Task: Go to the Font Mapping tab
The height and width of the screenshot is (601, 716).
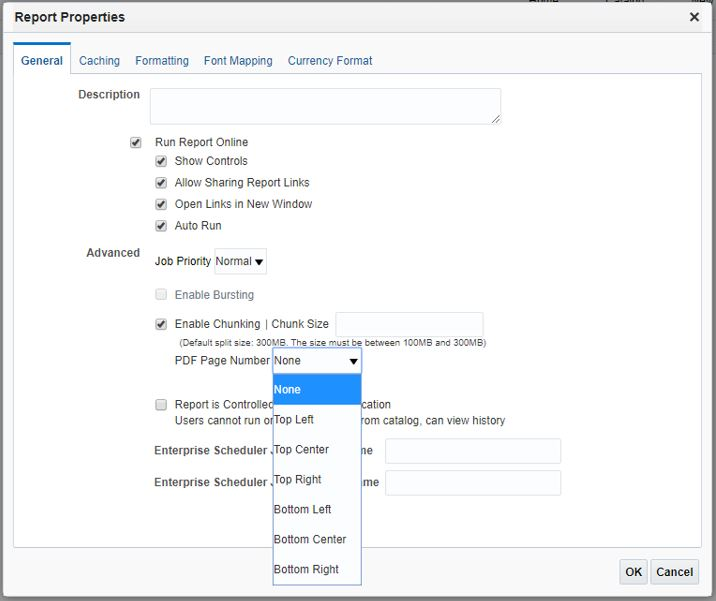Action: [238, 61]
